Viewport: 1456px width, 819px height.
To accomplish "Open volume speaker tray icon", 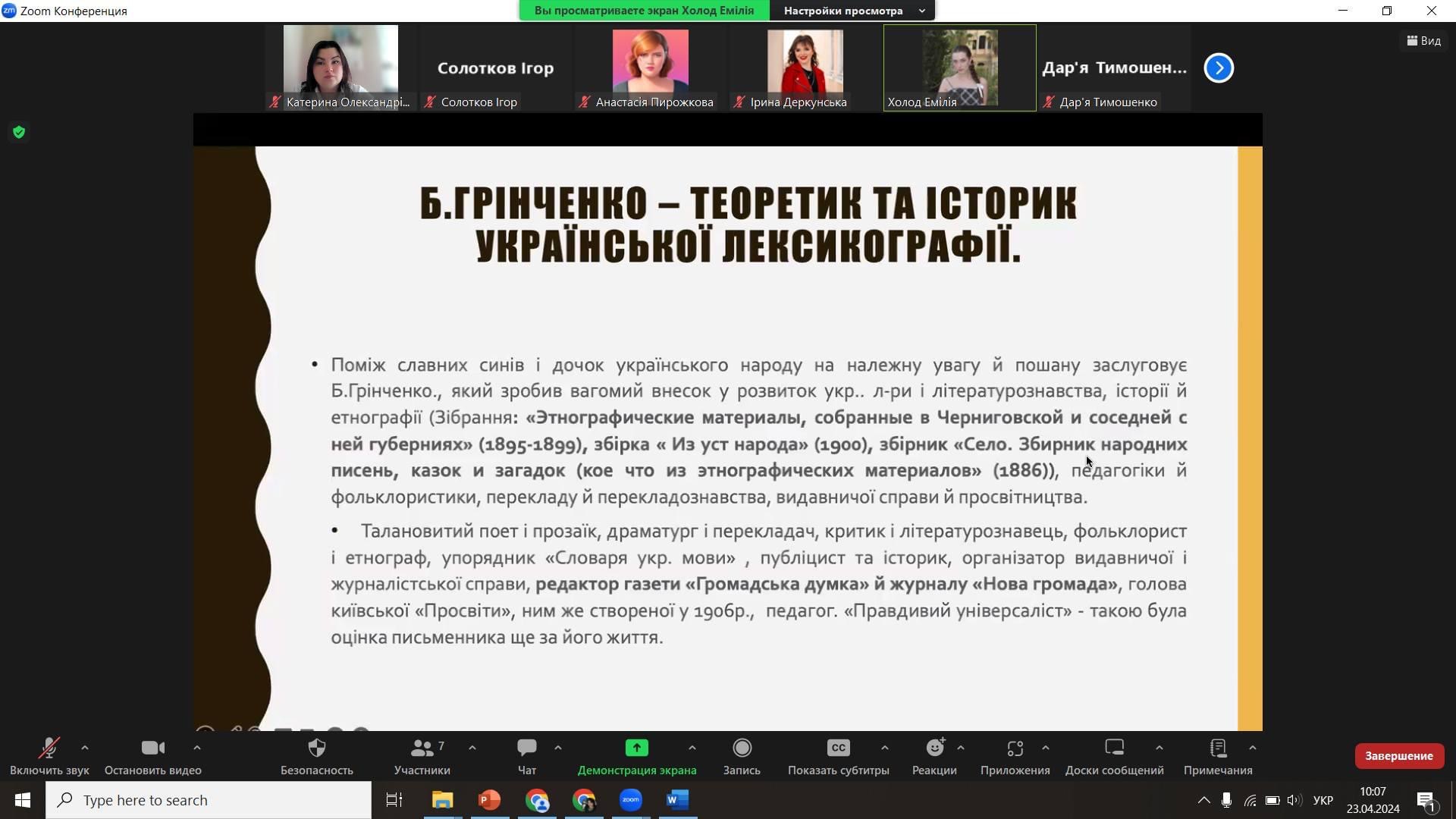I will [x=1294, y=800].
